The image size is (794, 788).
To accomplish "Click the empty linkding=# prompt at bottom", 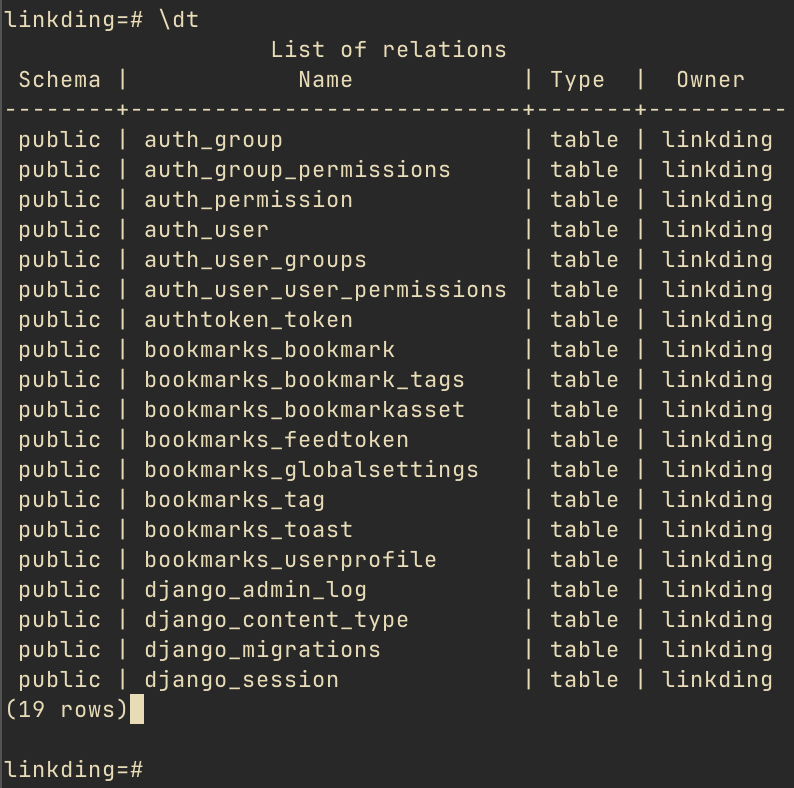I will 74,770.
